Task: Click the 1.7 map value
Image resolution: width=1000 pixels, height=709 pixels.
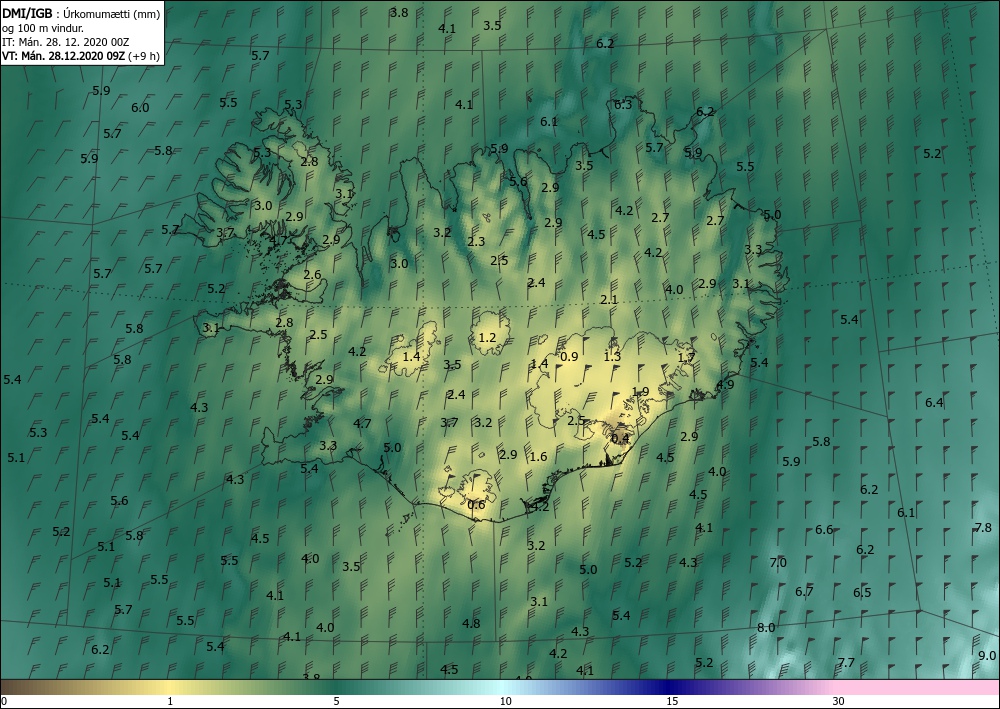Action: [x=686, y=357]
